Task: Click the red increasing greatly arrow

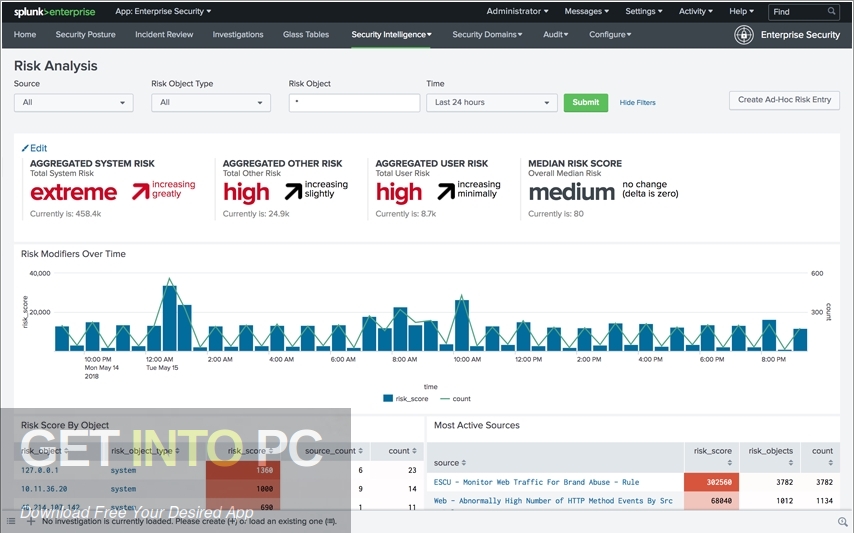Action: coord(140,191)
